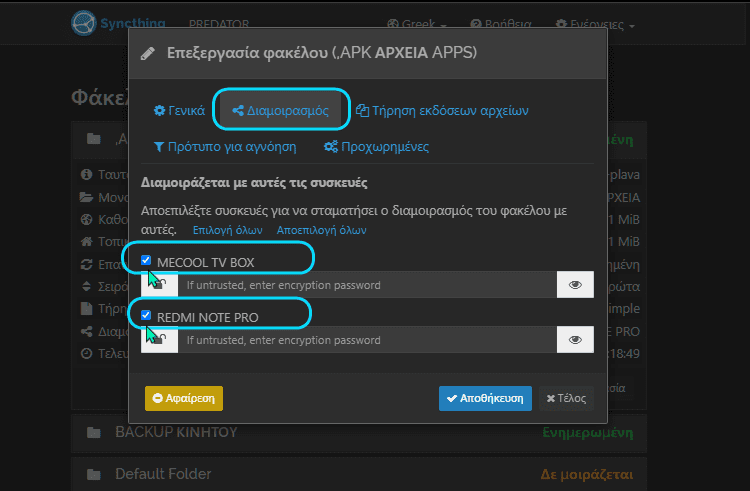Image resolution: width=750 pixels, height=491 pixels.
Task: Switch to the Διαμοιρασμός tab
Action: [280, 110]
